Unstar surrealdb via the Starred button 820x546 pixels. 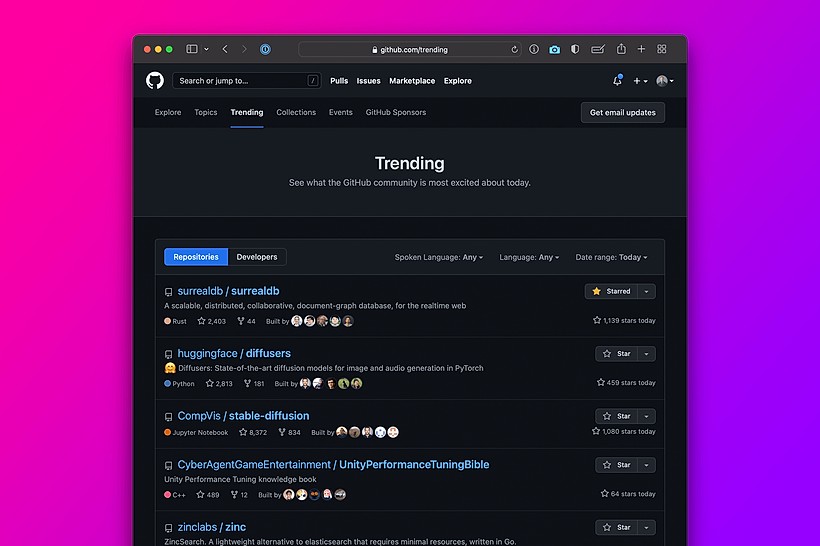tap(611, 291)
